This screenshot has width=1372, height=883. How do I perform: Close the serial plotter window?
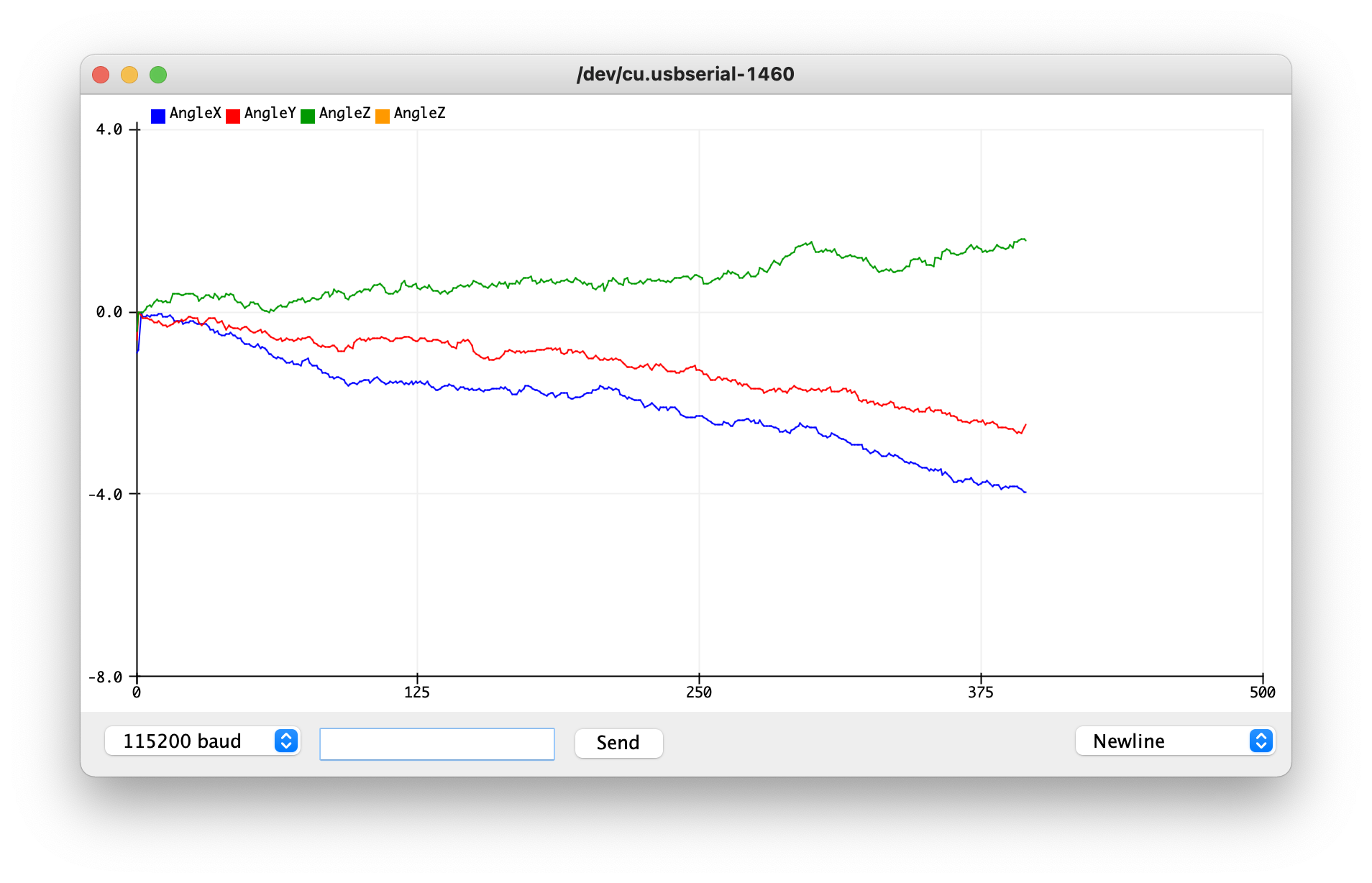click(x=101, y=75)
